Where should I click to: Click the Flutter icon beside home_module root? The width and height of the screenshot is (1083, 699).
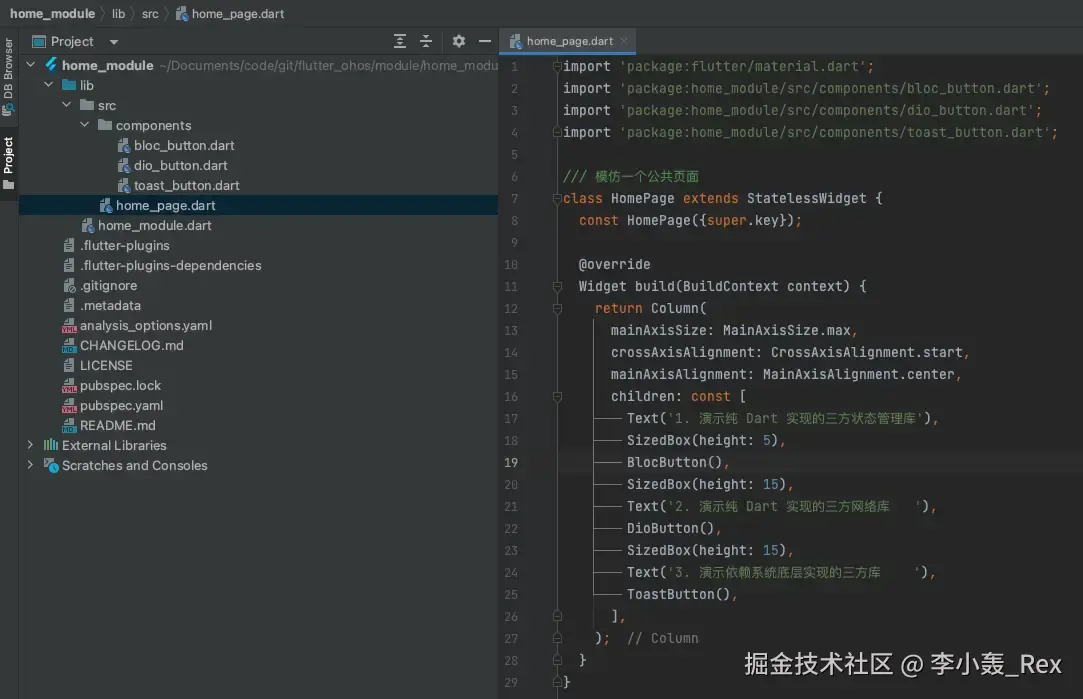tap(51, 65)
